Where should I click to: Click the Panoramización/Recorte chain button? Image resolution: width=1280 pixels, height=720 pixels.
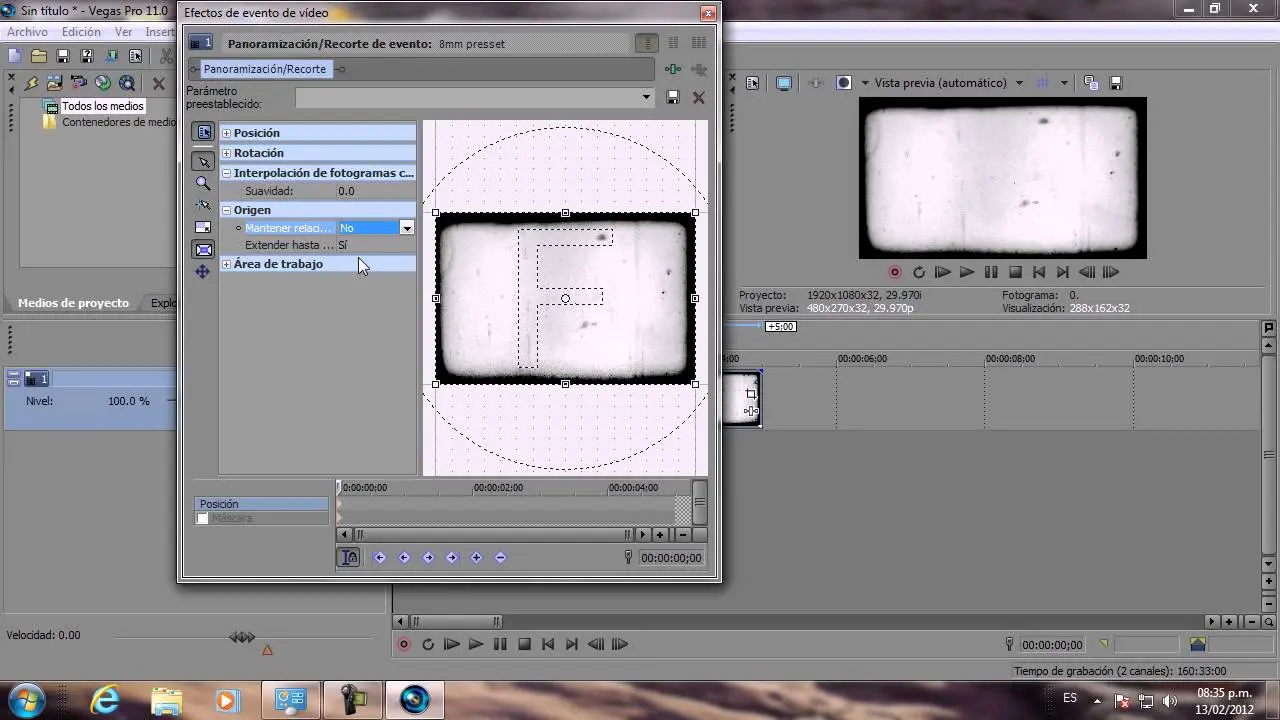[x=265, y=69]
